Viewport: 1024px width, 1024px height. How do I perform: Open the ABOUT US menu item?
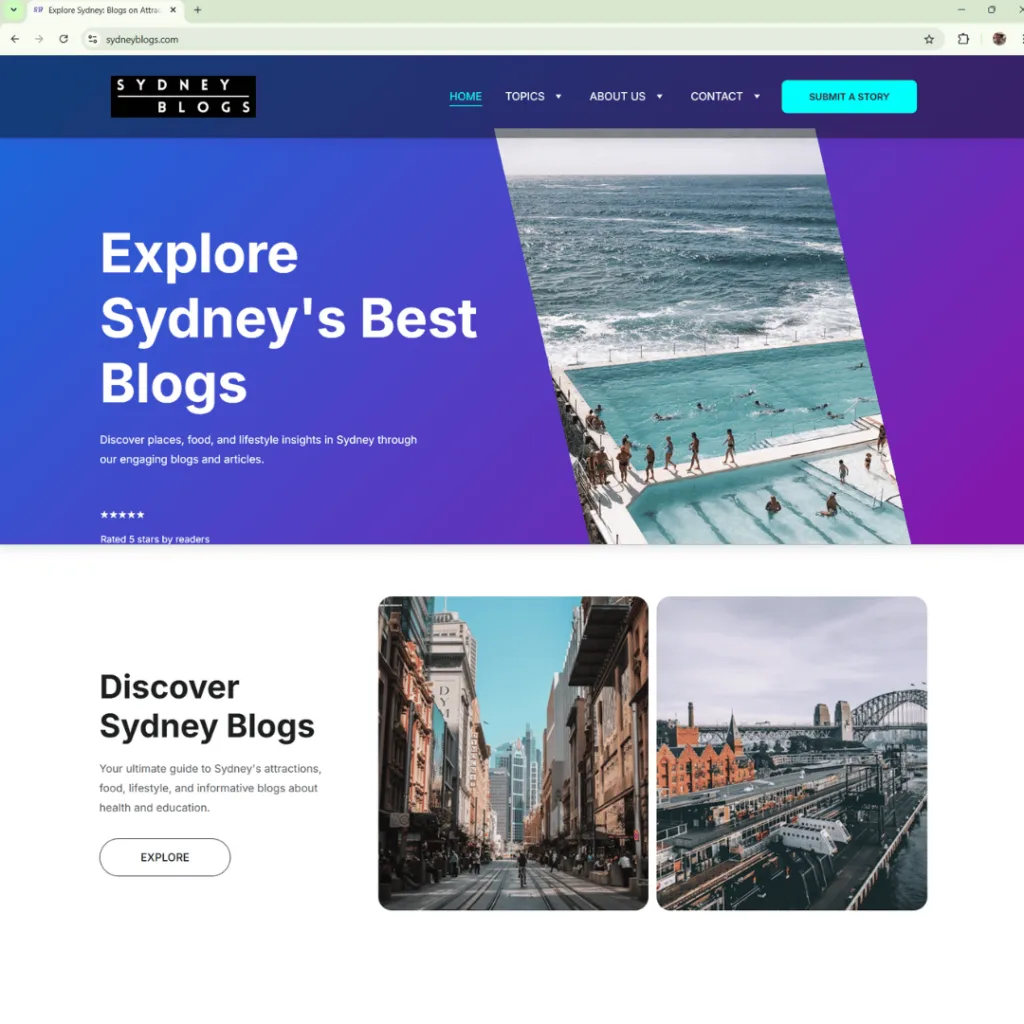coord(617,97)
